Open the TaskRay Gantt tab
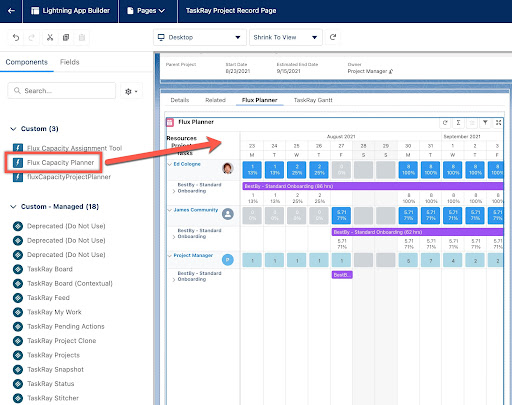 pyautogui.click(x=313, y=100)
